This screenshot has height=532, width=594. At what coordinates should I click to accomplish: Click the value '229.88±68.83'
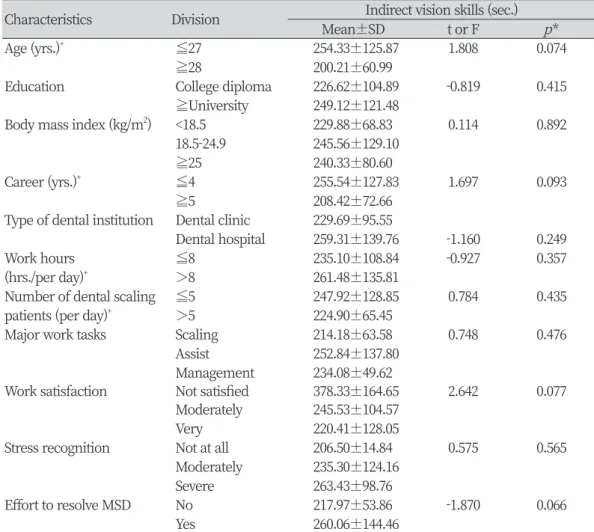coord(352,125)
